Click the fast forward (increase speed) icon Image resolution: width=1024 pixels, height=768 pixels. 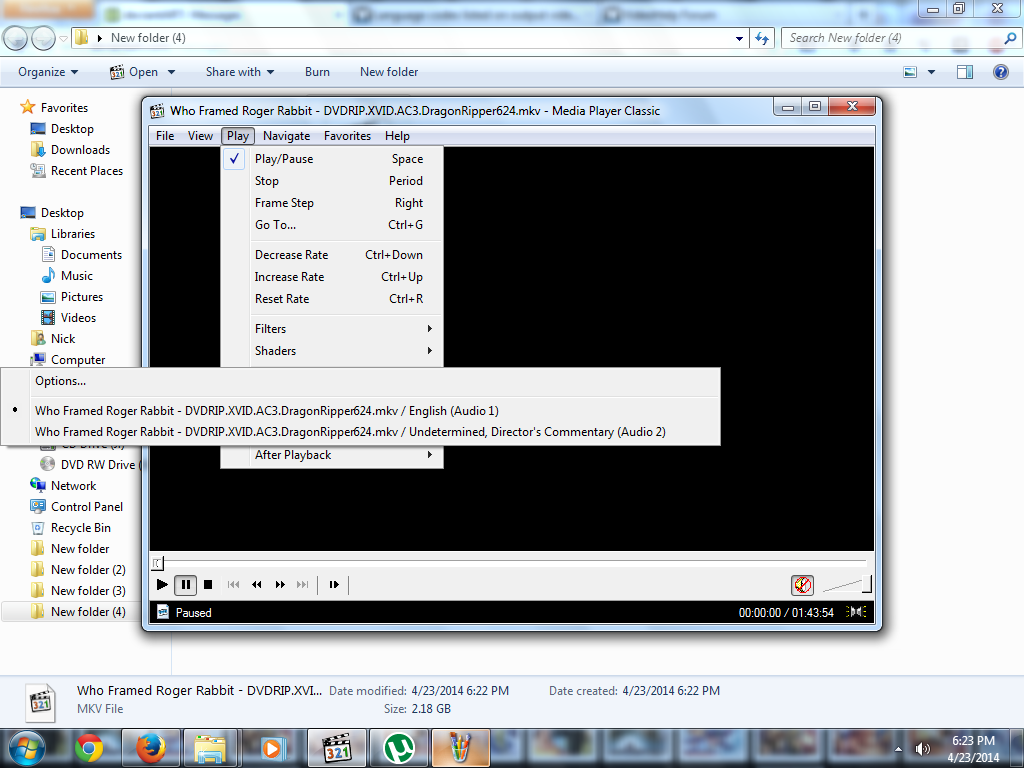pos(280,584)
